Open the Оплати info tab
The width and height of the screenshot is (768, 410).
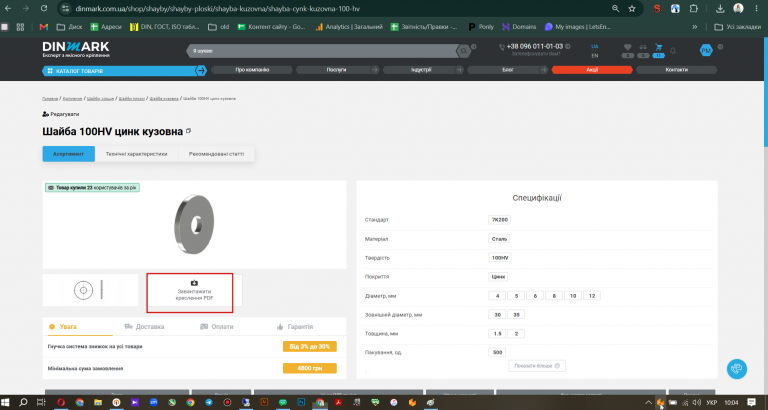point(217,327)
